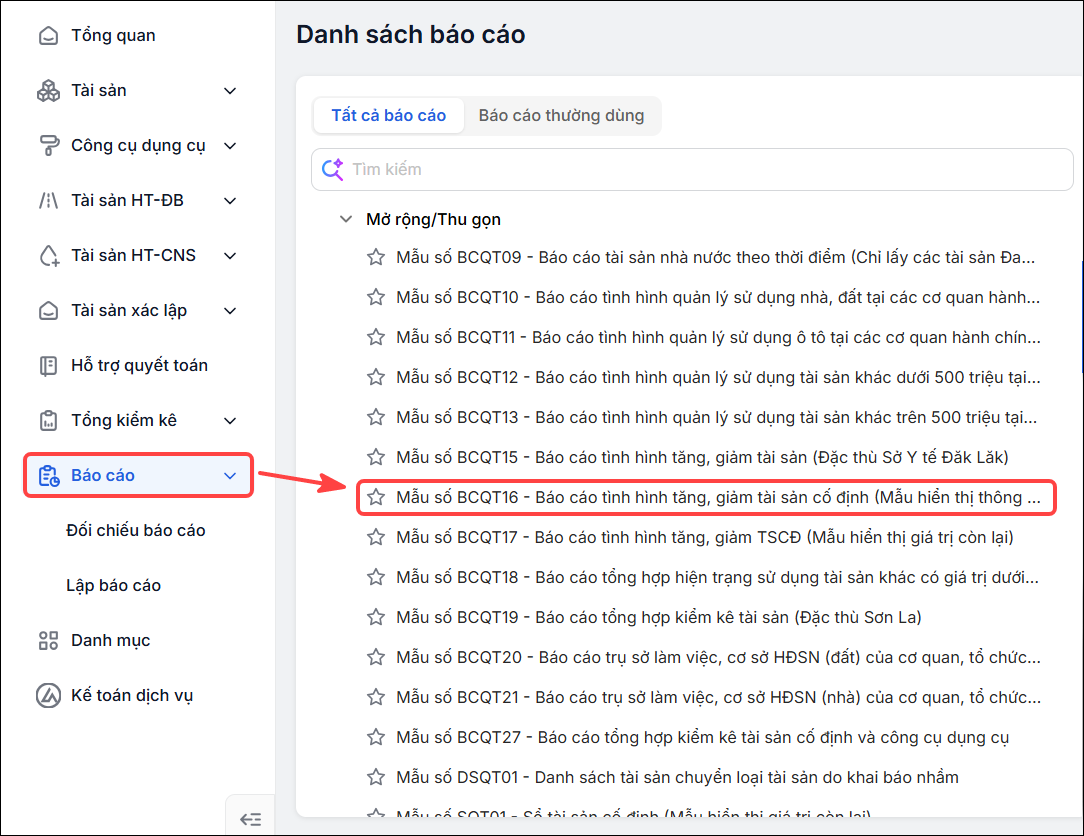Open BCQT10 báo cáo quản lý nhà, đất

click(718, 297)
